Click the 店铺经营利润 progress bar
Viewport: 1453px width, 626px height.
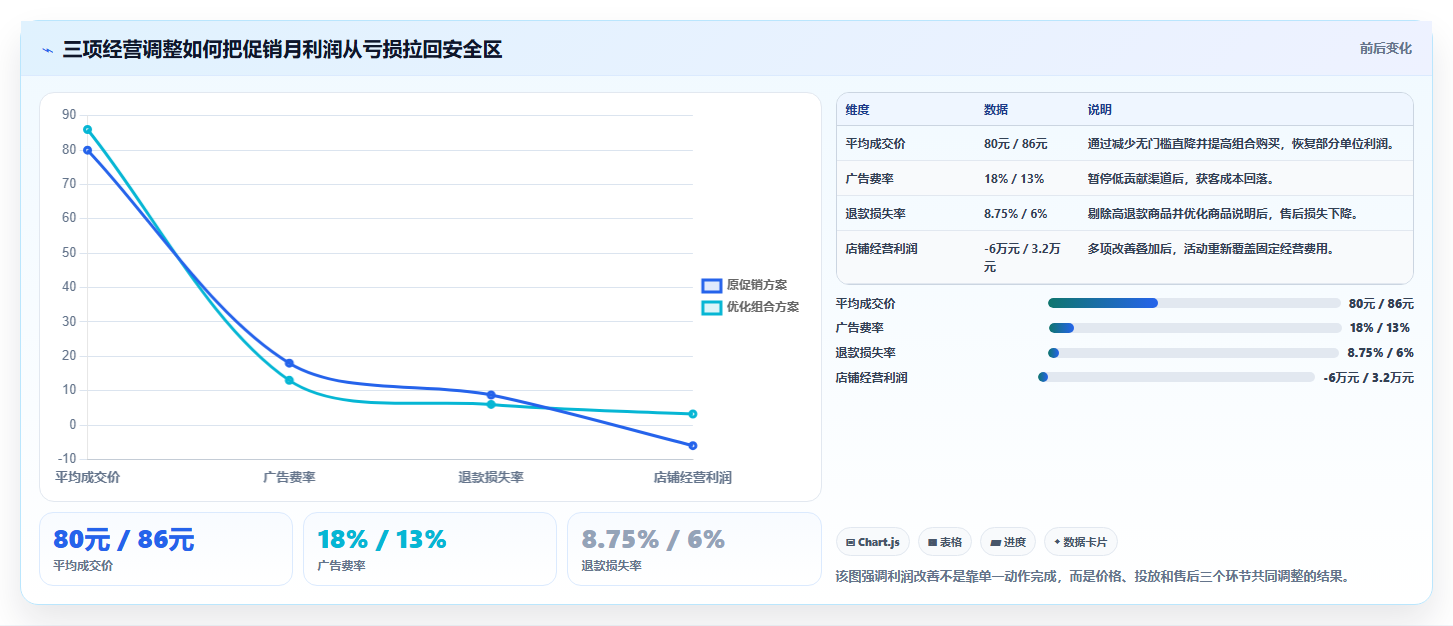click(x=1176, y=377)
